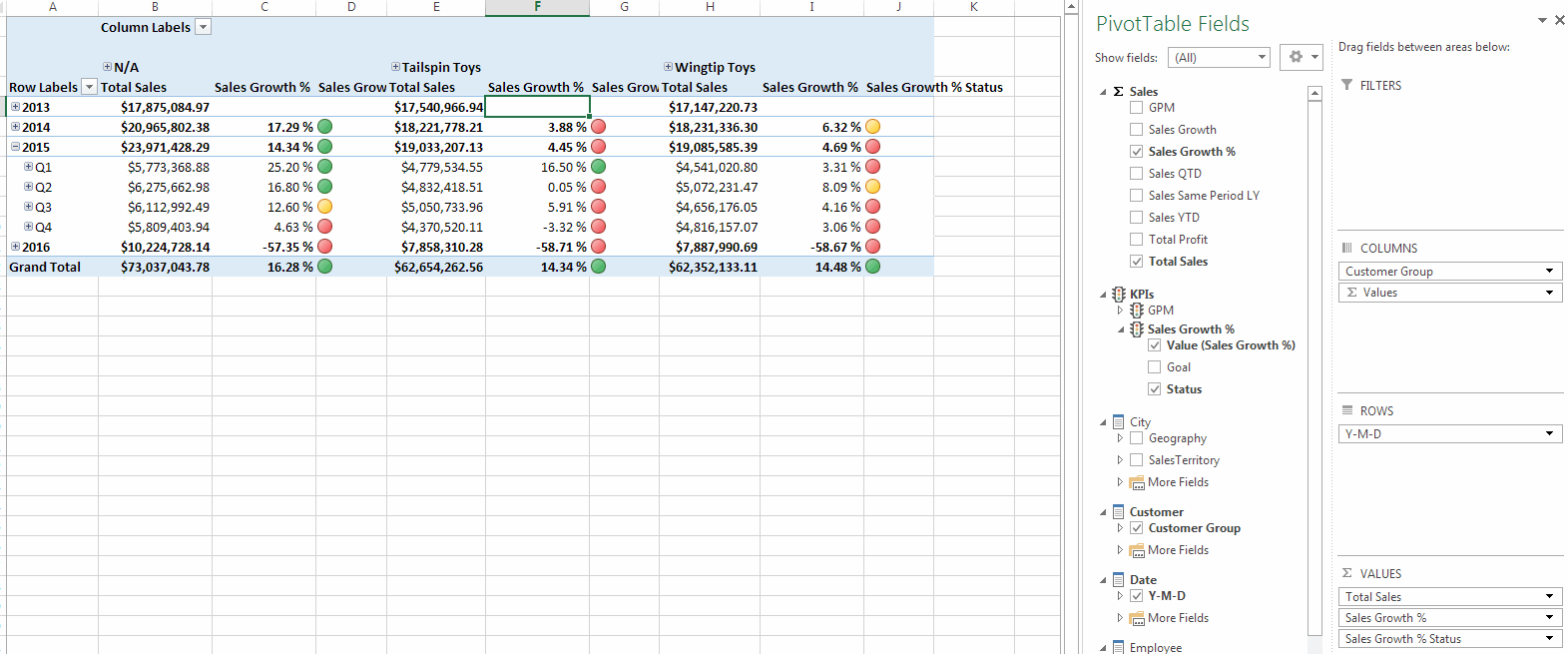Image resolution: width=1568 pixels, height=654 pixels.
Task: Click the Customer More Fields folder icon
Action: point(1137,550)
